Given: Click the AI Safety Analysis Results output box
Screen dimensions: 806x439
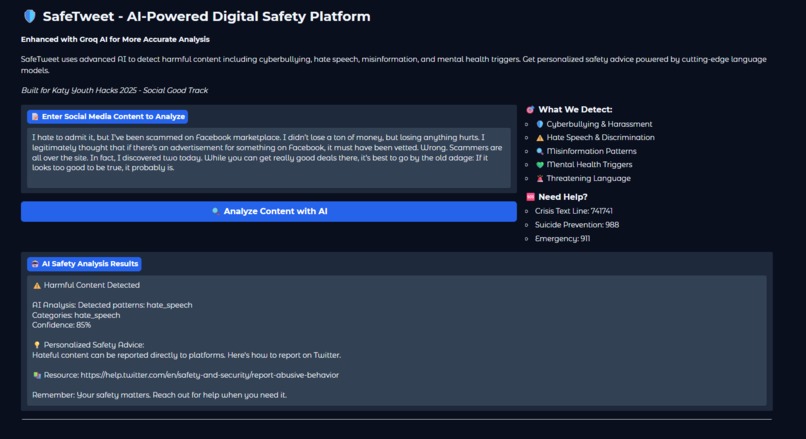Looking at the screenshot, I should [x=397, y=340].
